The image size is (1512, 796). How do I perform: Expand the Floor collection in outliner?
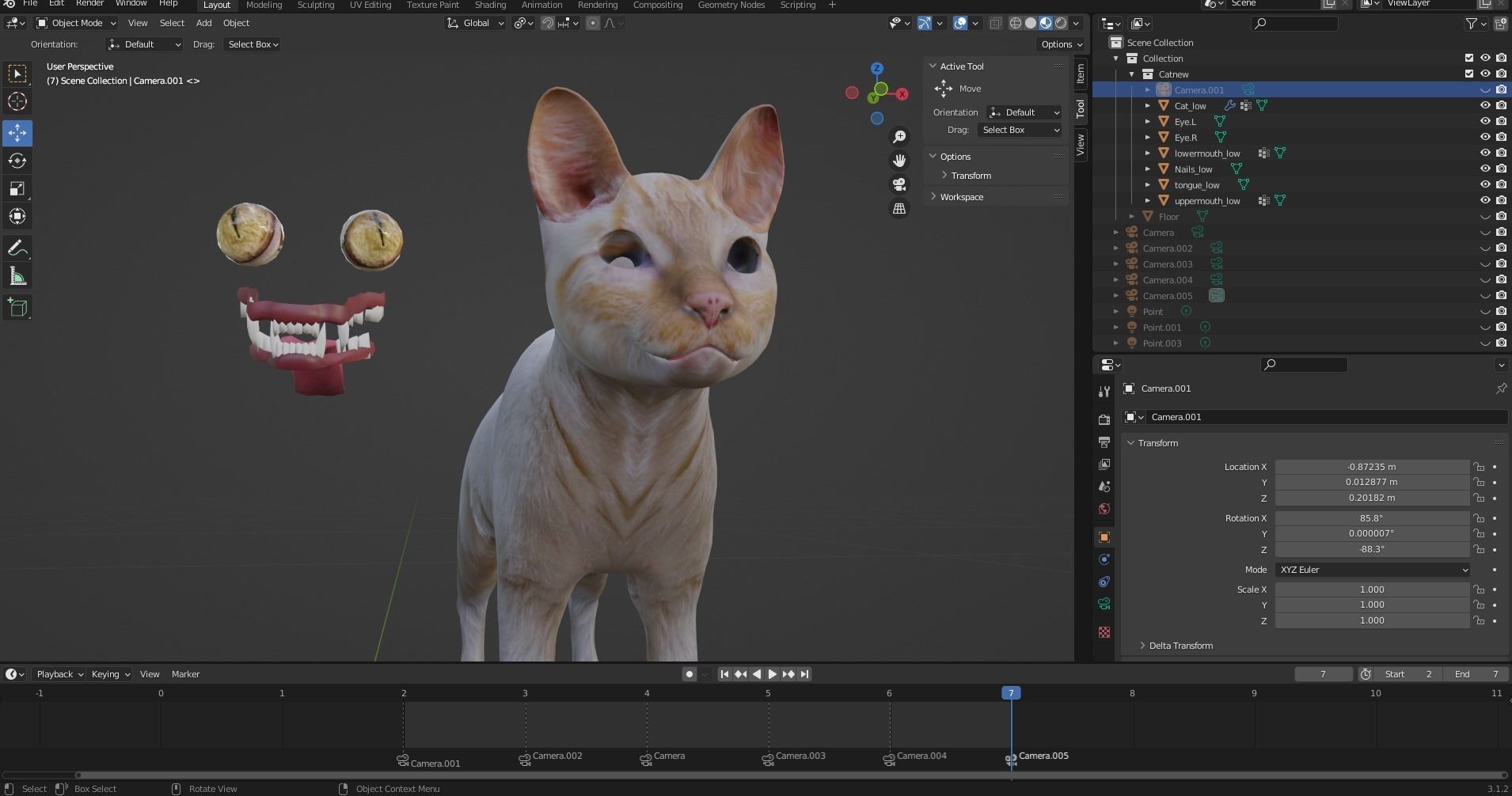click(x=1132, y=216)
